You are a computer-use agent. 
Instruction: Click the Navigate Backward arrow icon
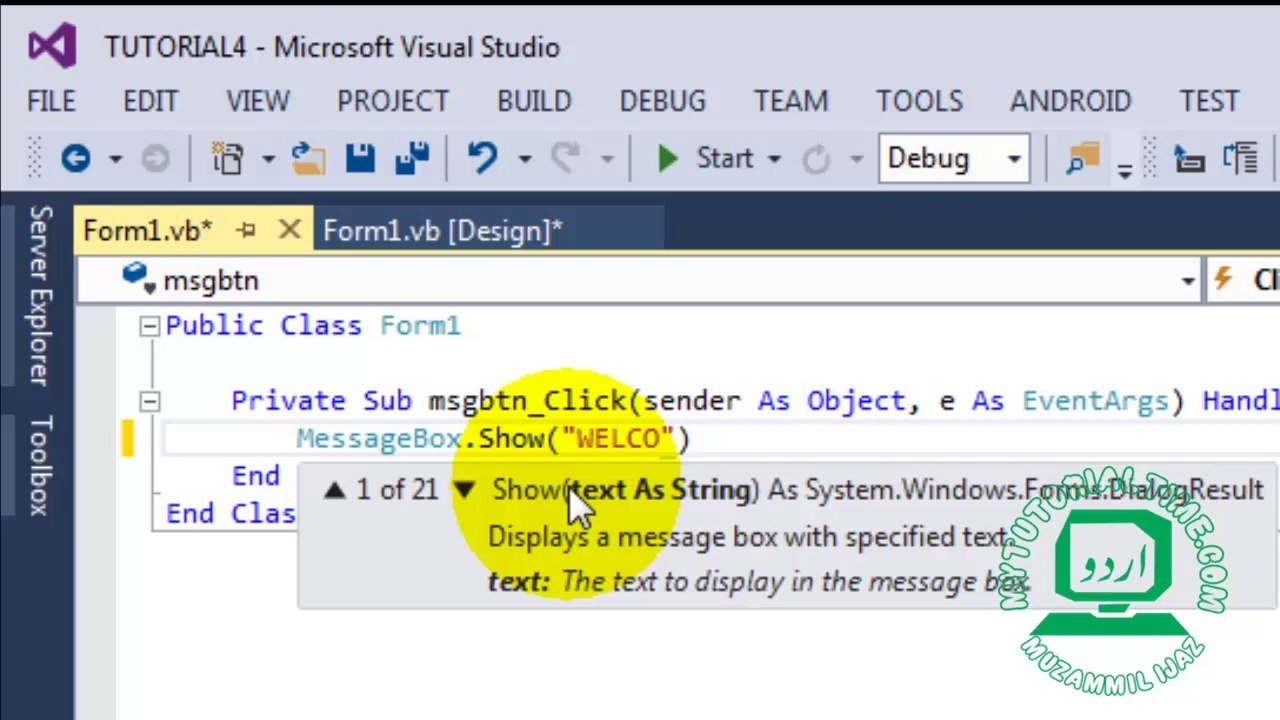tap(76, 159)
